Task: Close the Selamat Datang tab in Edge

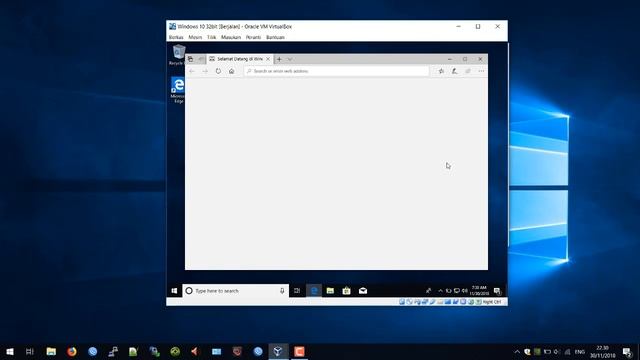Action: click(268, 59)
